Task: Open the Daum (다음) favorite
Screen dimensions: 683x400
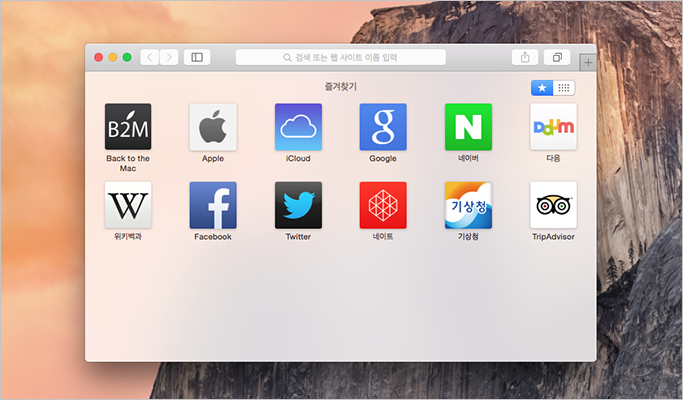Action: point(553,127)
